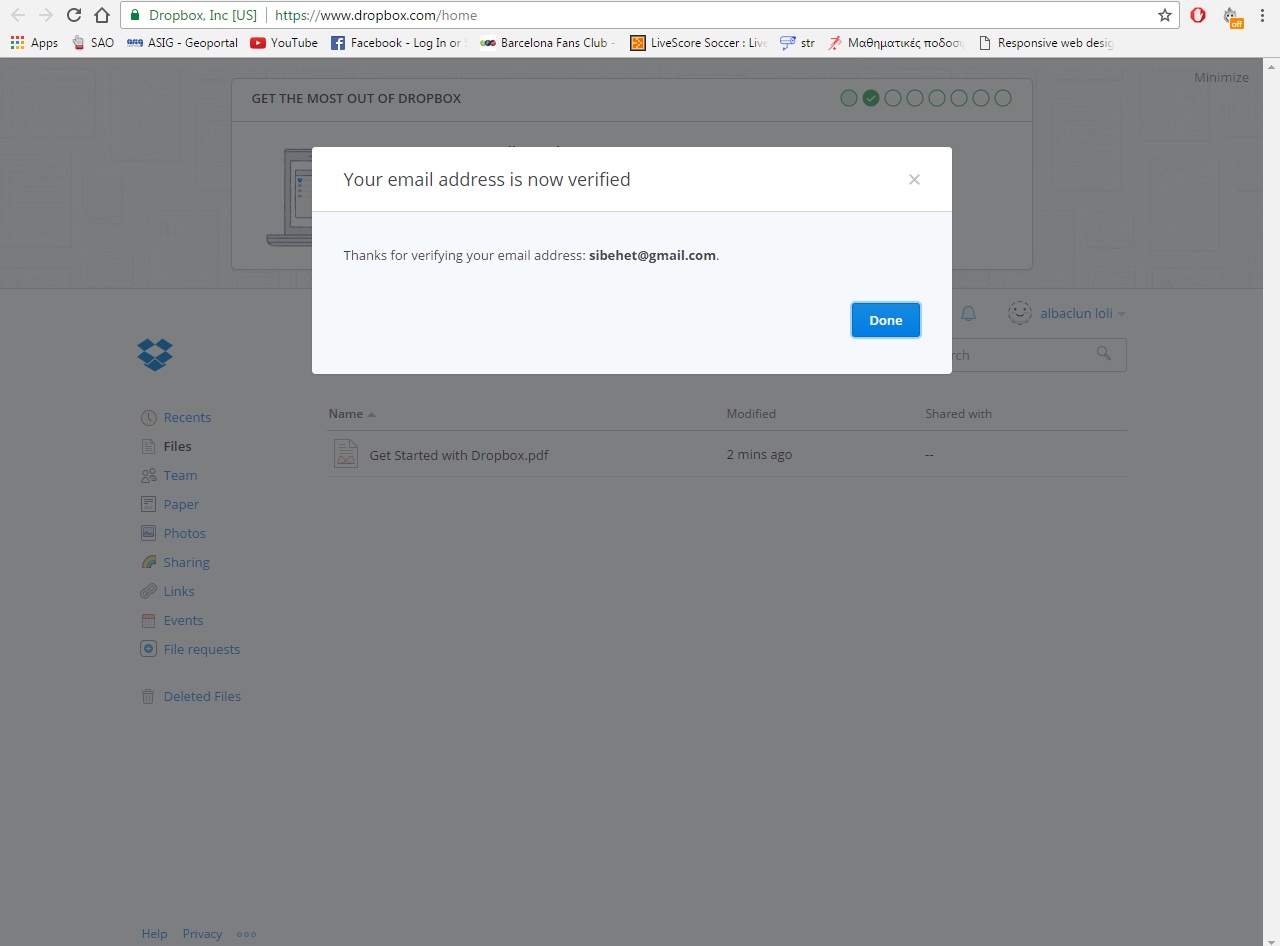Open the Facebook - Log In bookmark
1280x946 pixels.
pos(399,43)
